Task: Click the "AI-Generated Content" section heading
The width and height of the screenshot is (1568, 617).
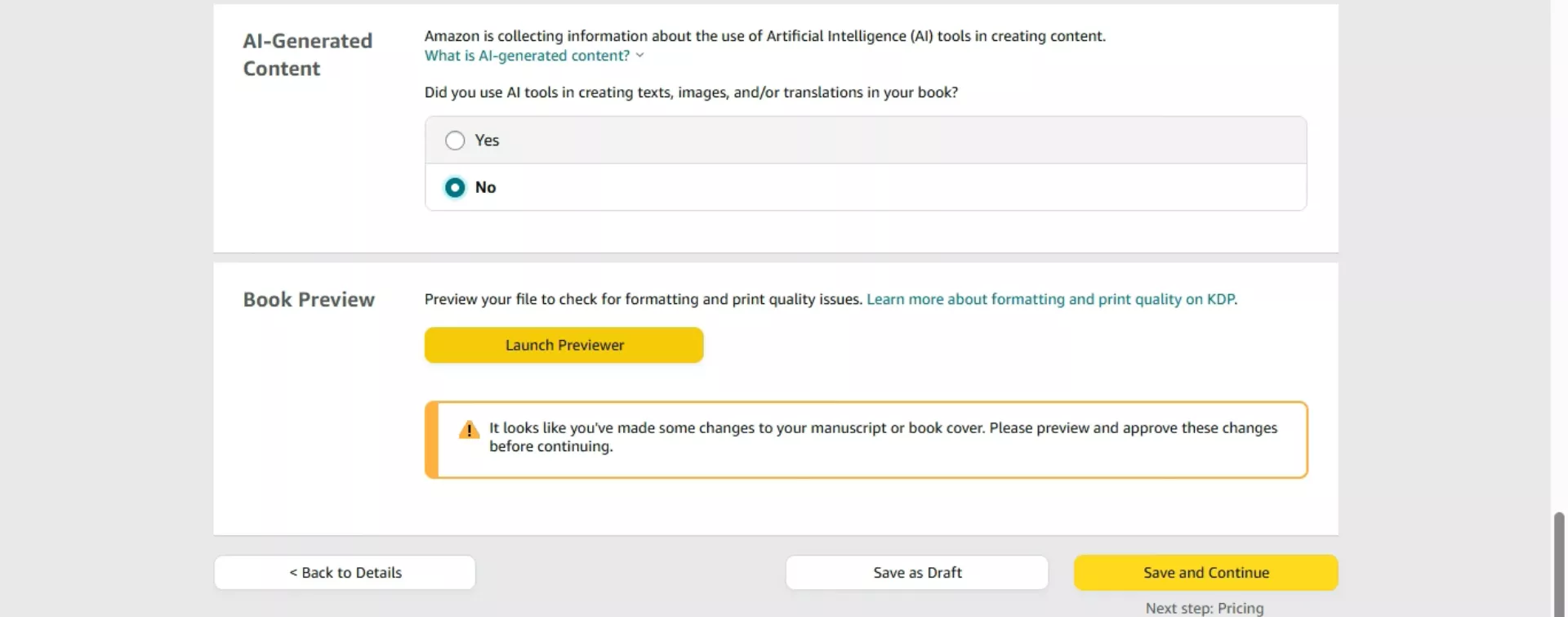Action: click(x=307, y=55)
